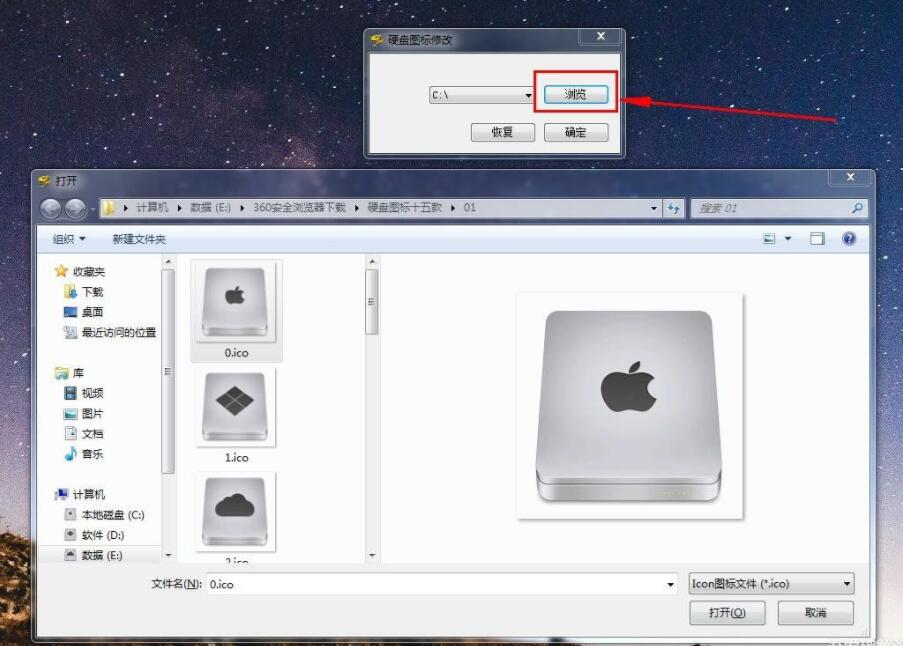The width and height of the screenshot is (903, 646).
Task: Click the 文件名 input field
Action: tap(436, 584)
